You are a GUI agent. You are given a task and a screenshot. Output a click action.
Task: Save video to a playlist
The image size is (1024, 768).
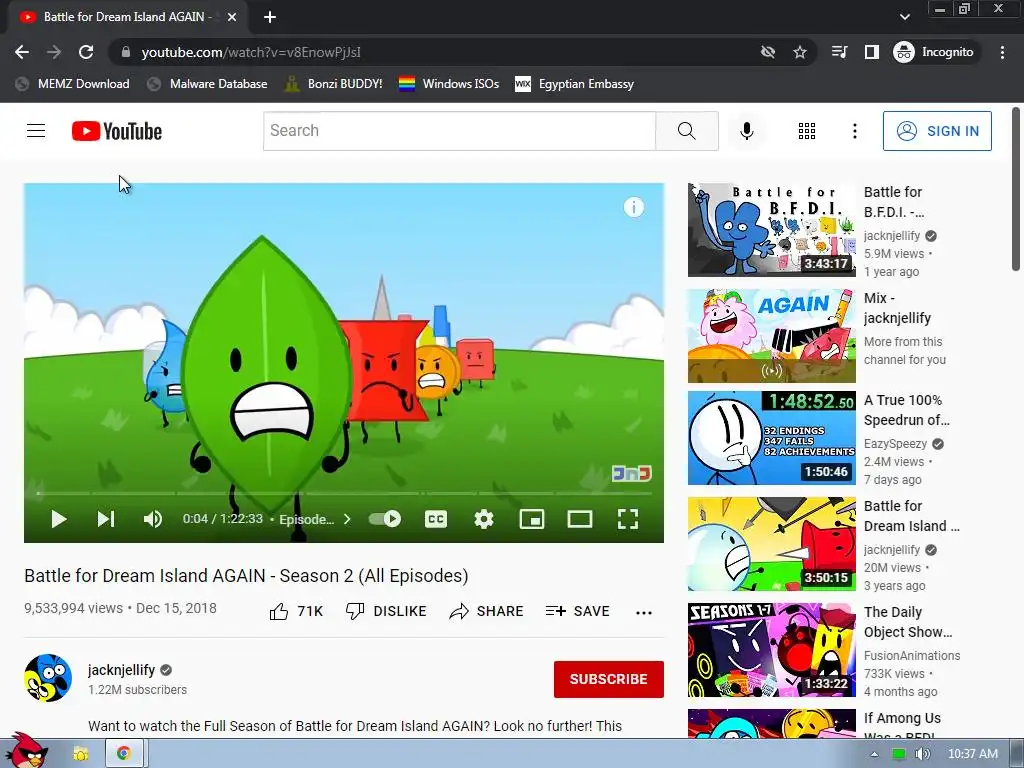[x=577, y=611]
